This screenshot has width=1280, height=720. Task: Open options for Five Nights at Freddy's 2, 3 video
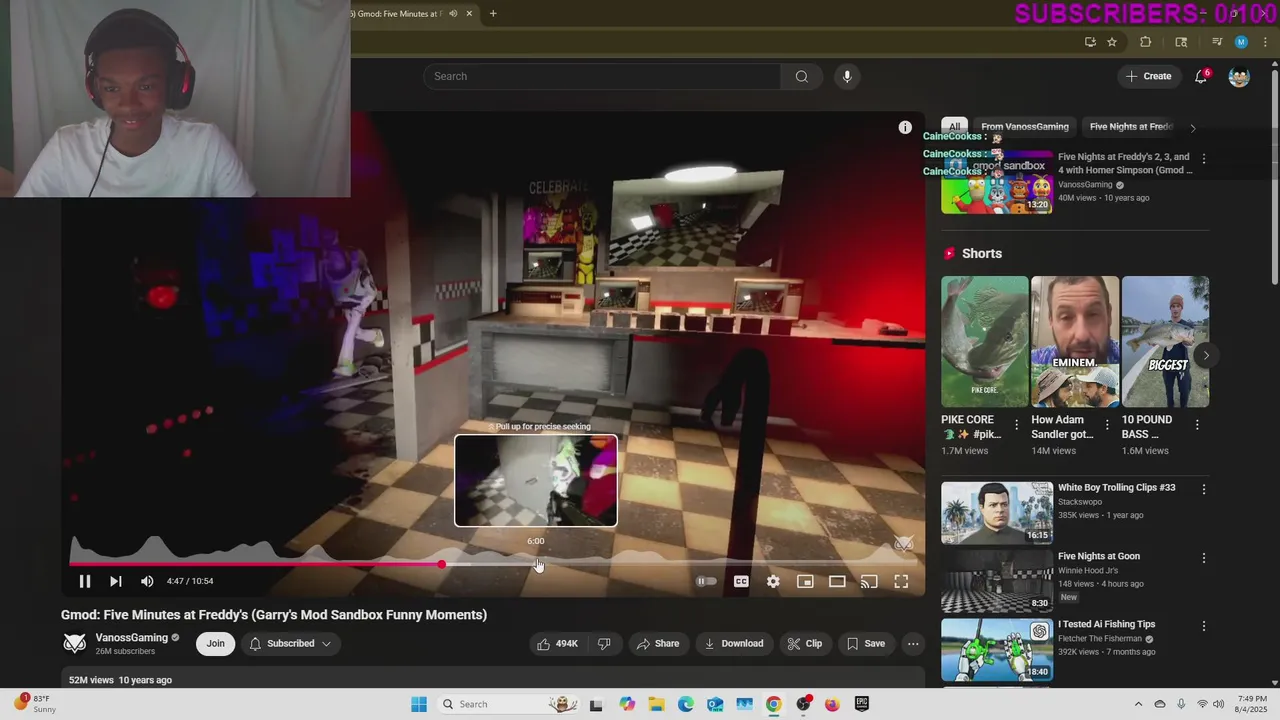click(1204, 159)
